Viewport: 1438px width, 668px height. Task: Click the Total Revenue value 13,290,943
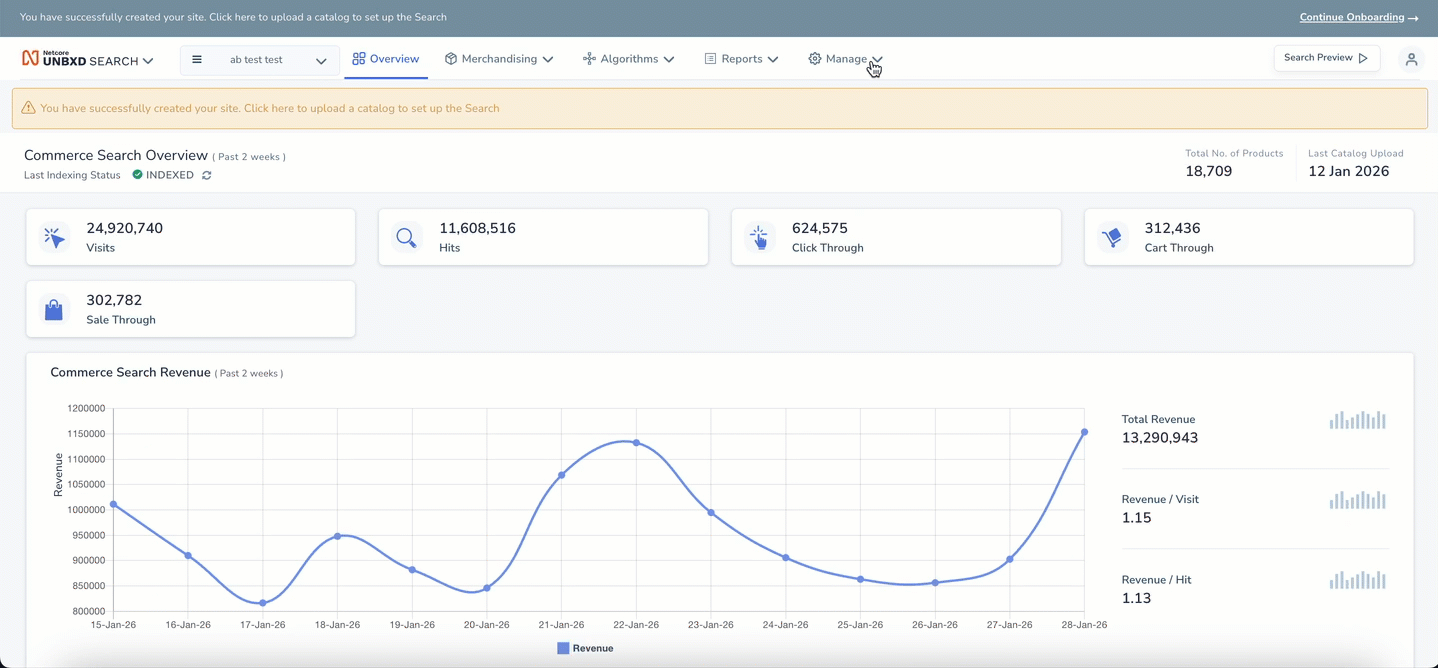1160,438
